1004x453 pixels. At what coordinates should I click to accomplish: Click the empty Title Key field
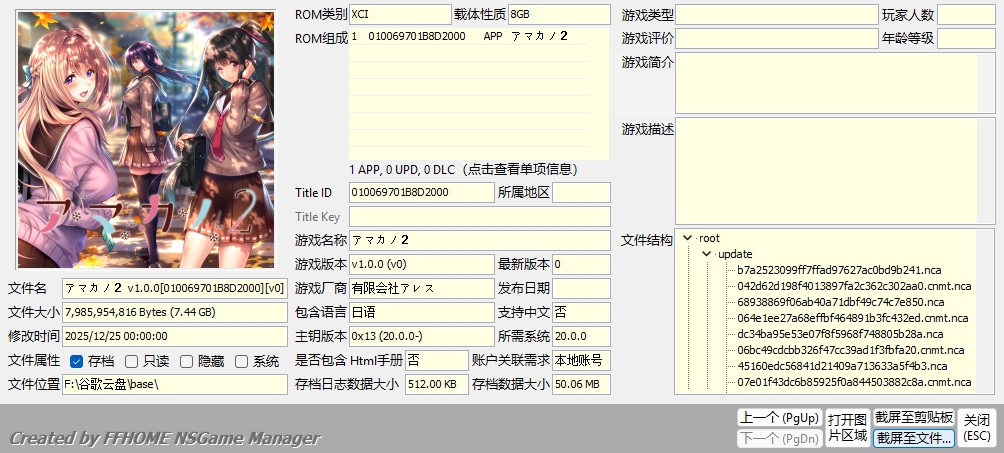[480, 217]
